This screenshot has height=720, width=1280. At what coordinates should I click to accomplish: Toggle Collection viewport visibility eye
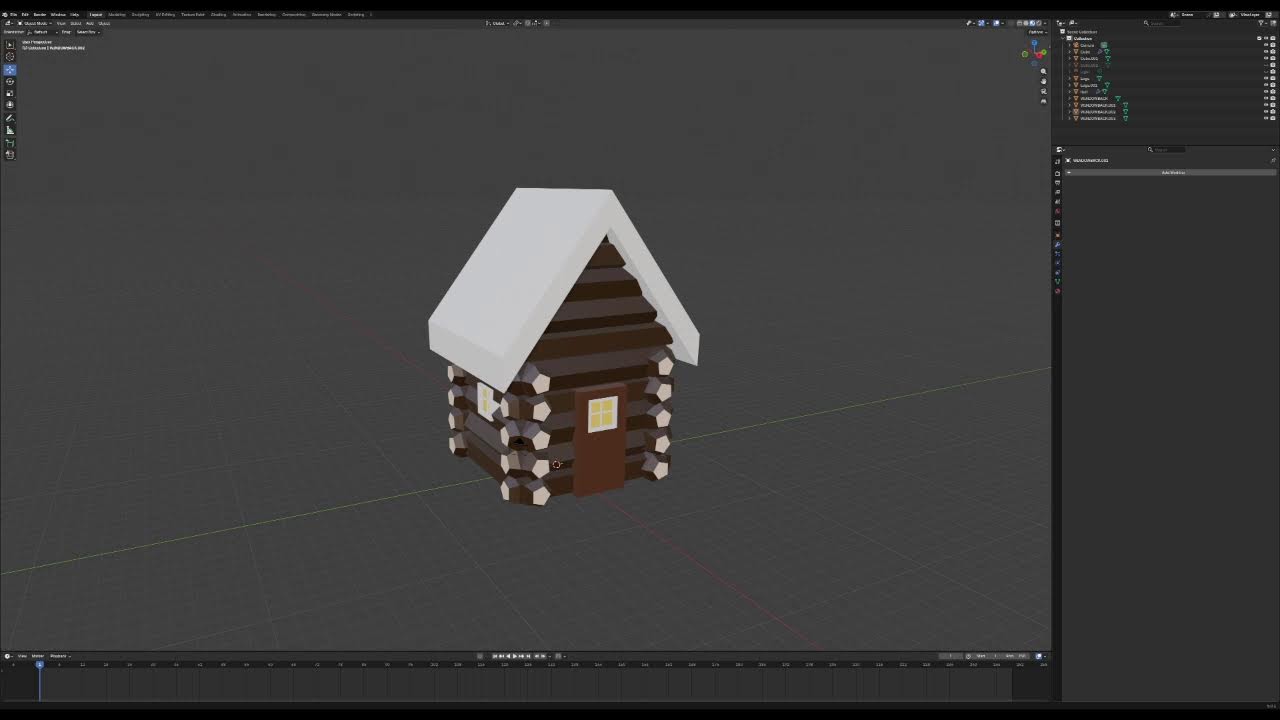pos(1266,38)
